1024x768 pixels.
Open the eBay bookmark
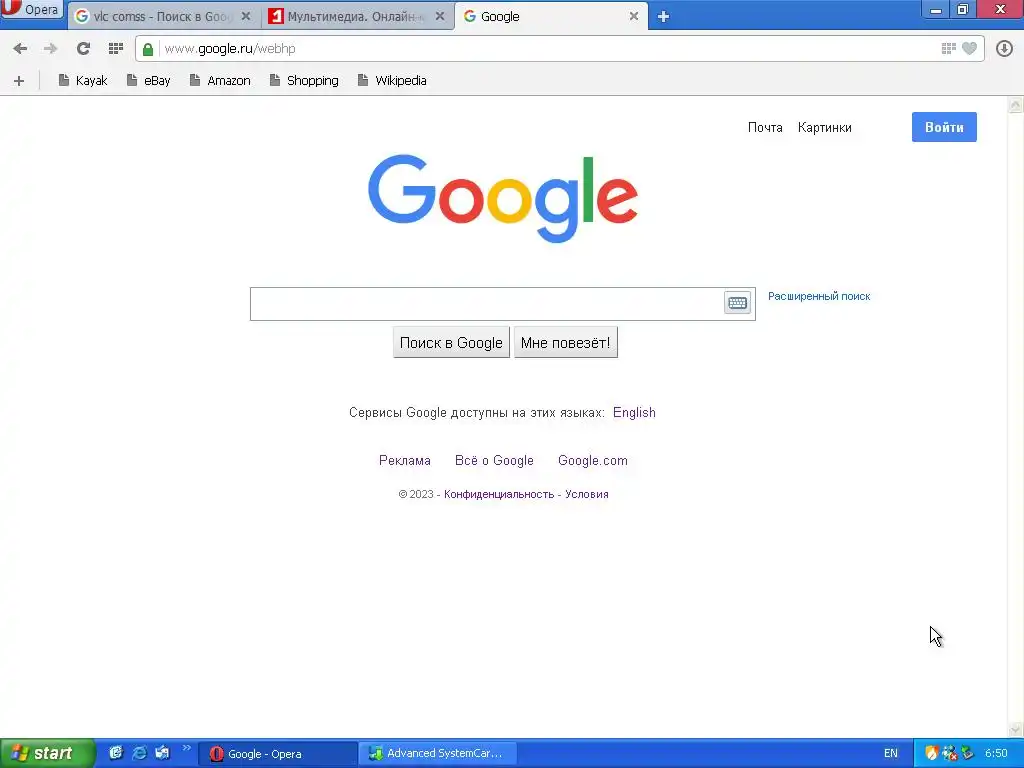click(x=149, y=80)
